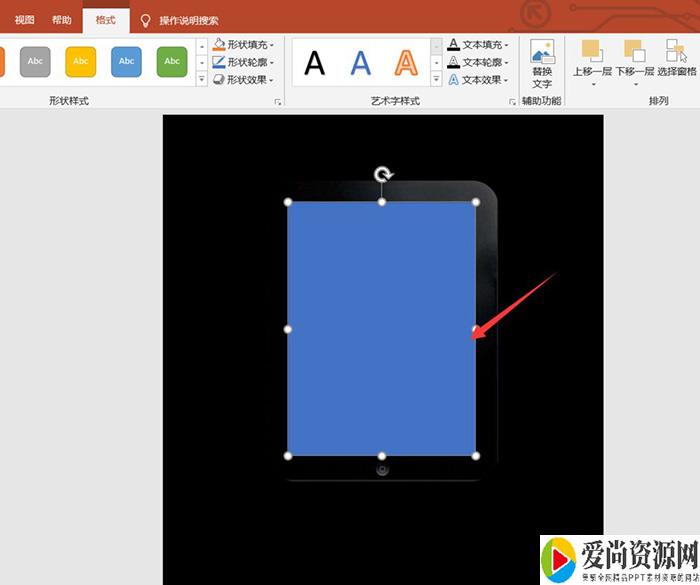Click the 替换文字 alt text button
This screenshot has height=585, width=700.
tap(542, 64)
